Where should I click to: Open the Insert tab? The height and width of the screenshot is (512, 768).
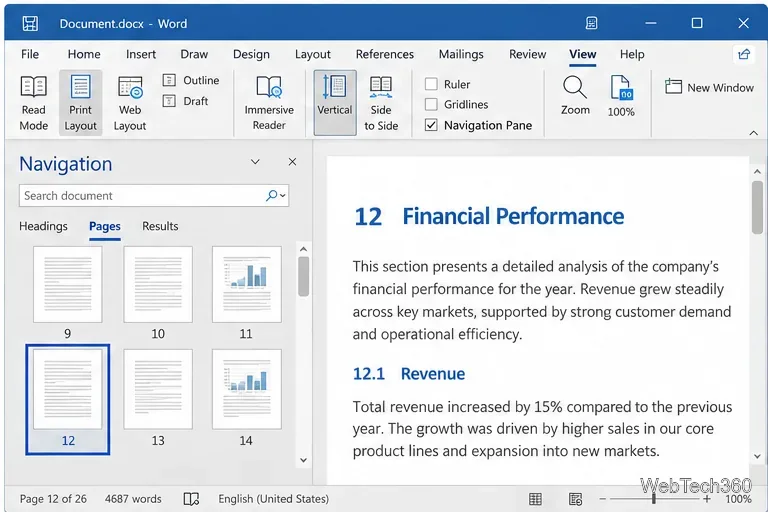141,54
